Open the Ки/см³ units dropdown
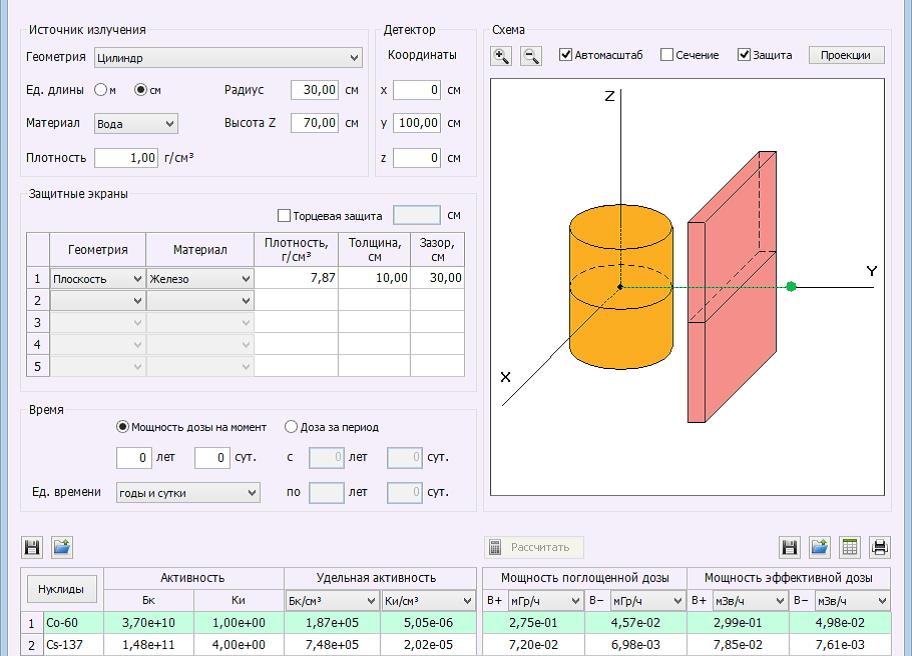This screenshot has height=656, width=912. click(x=428, y=601)
